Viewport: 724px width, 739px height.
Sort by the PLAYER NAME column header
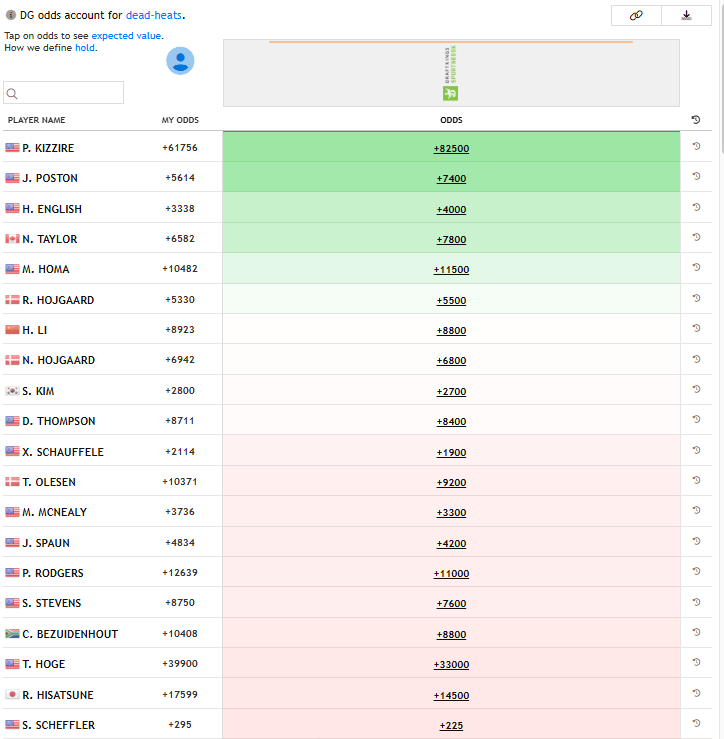37,120
